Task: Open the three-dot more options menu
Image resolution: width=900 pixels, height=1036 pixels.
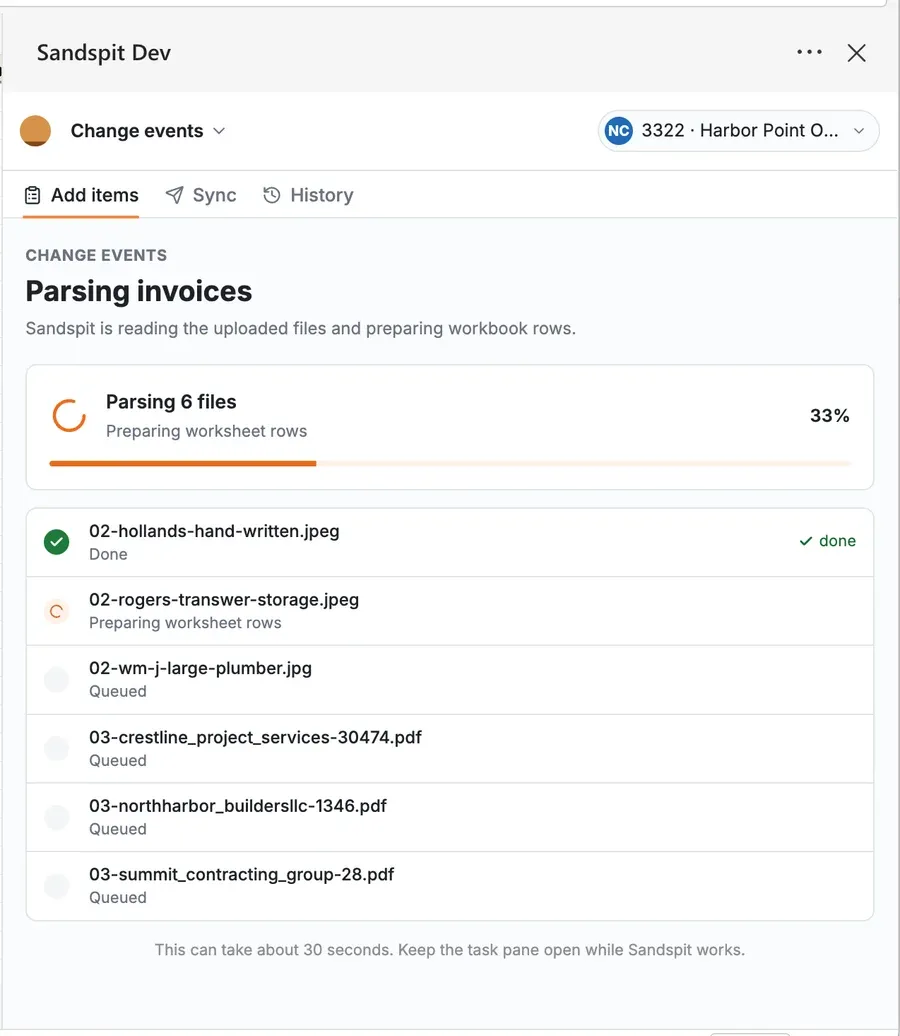Action: pyautogui.click(x=809, y=52)
